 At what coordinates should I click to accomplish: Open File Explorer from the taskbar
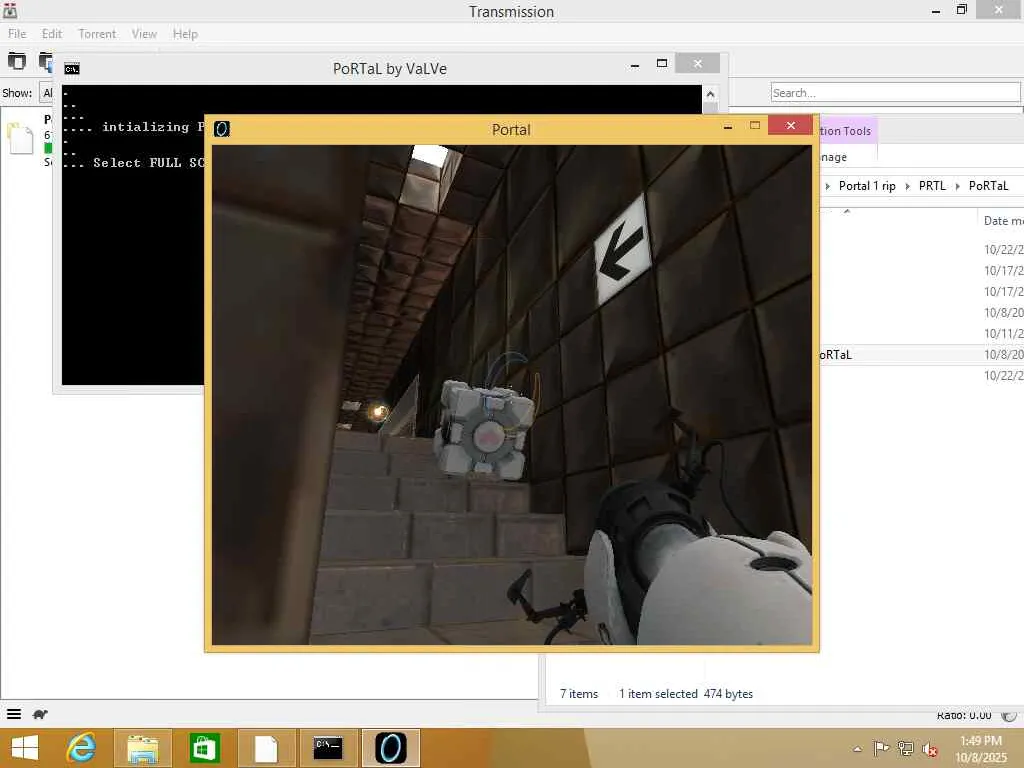click(143, 748)
